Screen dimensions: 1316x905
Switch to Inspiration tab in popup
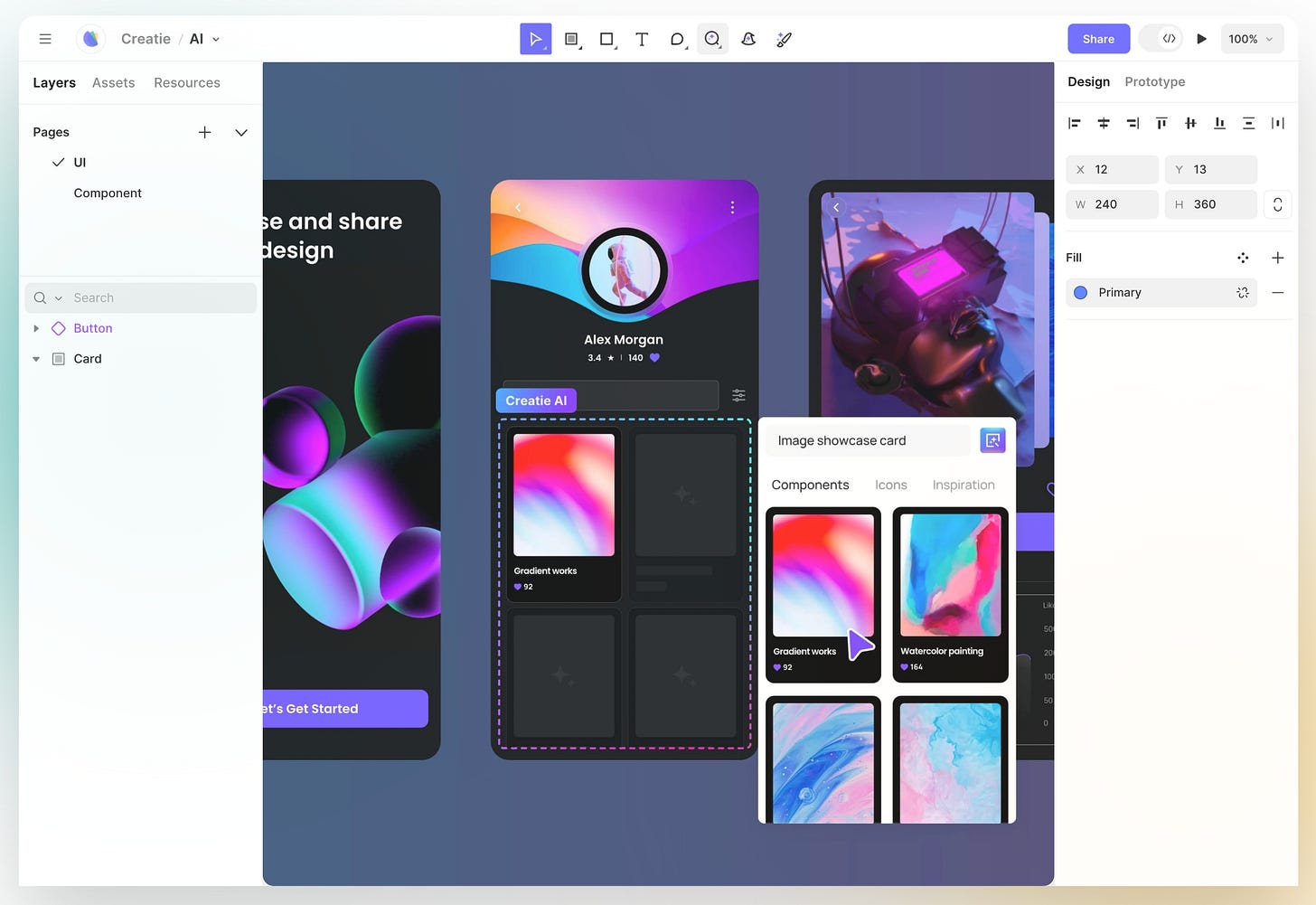pos(963,485)
